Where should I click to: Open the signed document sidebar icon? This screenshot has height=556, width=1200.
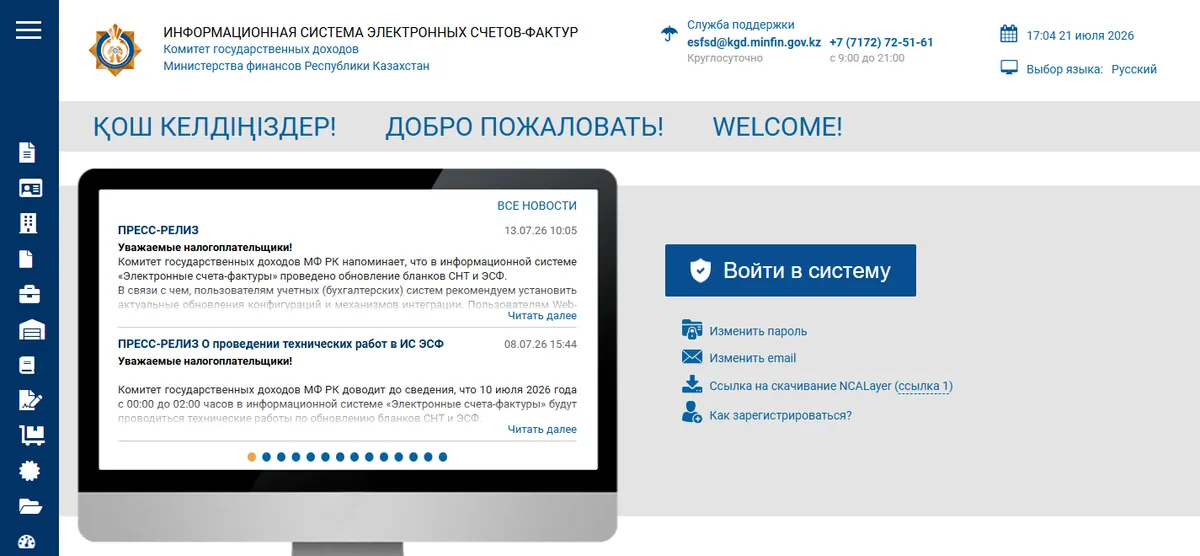tap(30, 400)
